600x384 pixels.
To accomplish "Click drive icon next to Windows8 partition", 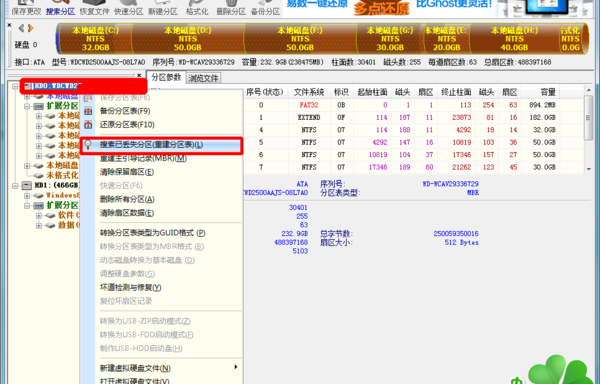I will click(38, 195).
